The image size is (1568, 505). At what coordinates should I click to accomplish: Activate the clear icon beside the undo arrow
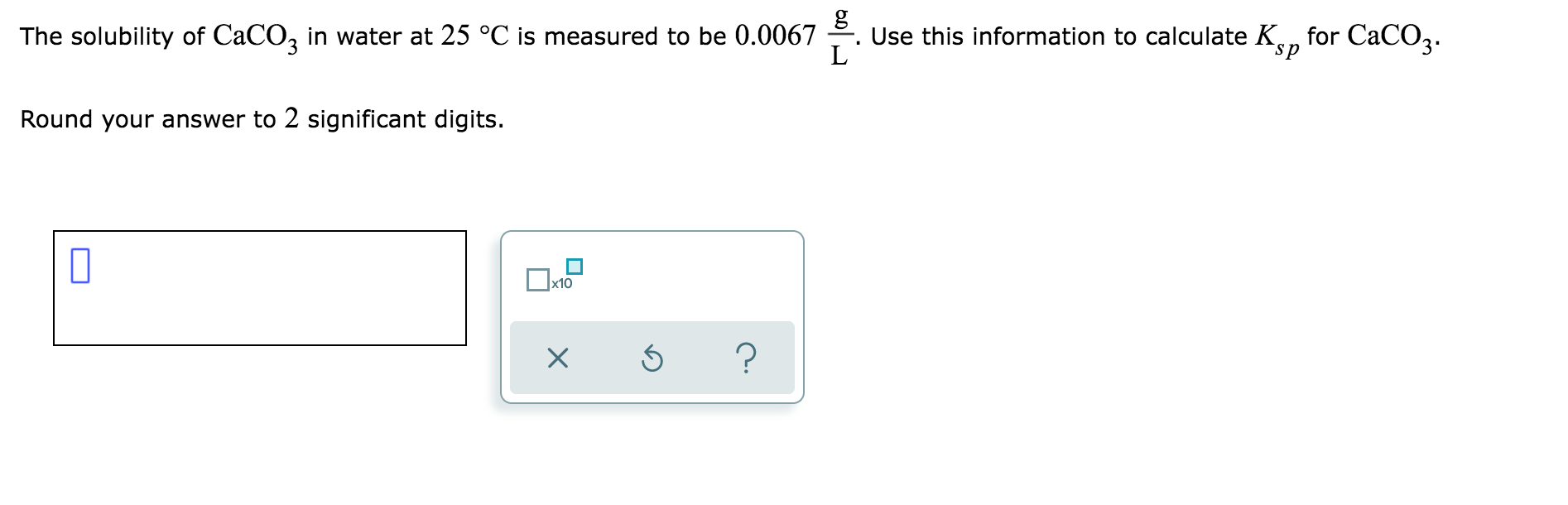[x=560, y=358]
